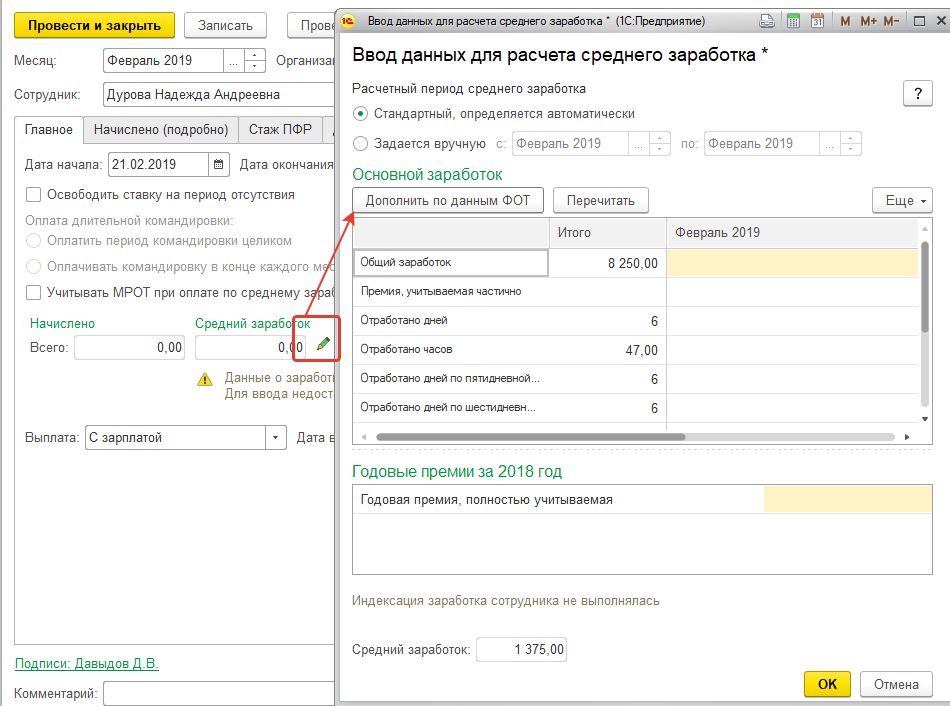Click the Средний заработок field 1 375,00

tap(522, 650)
